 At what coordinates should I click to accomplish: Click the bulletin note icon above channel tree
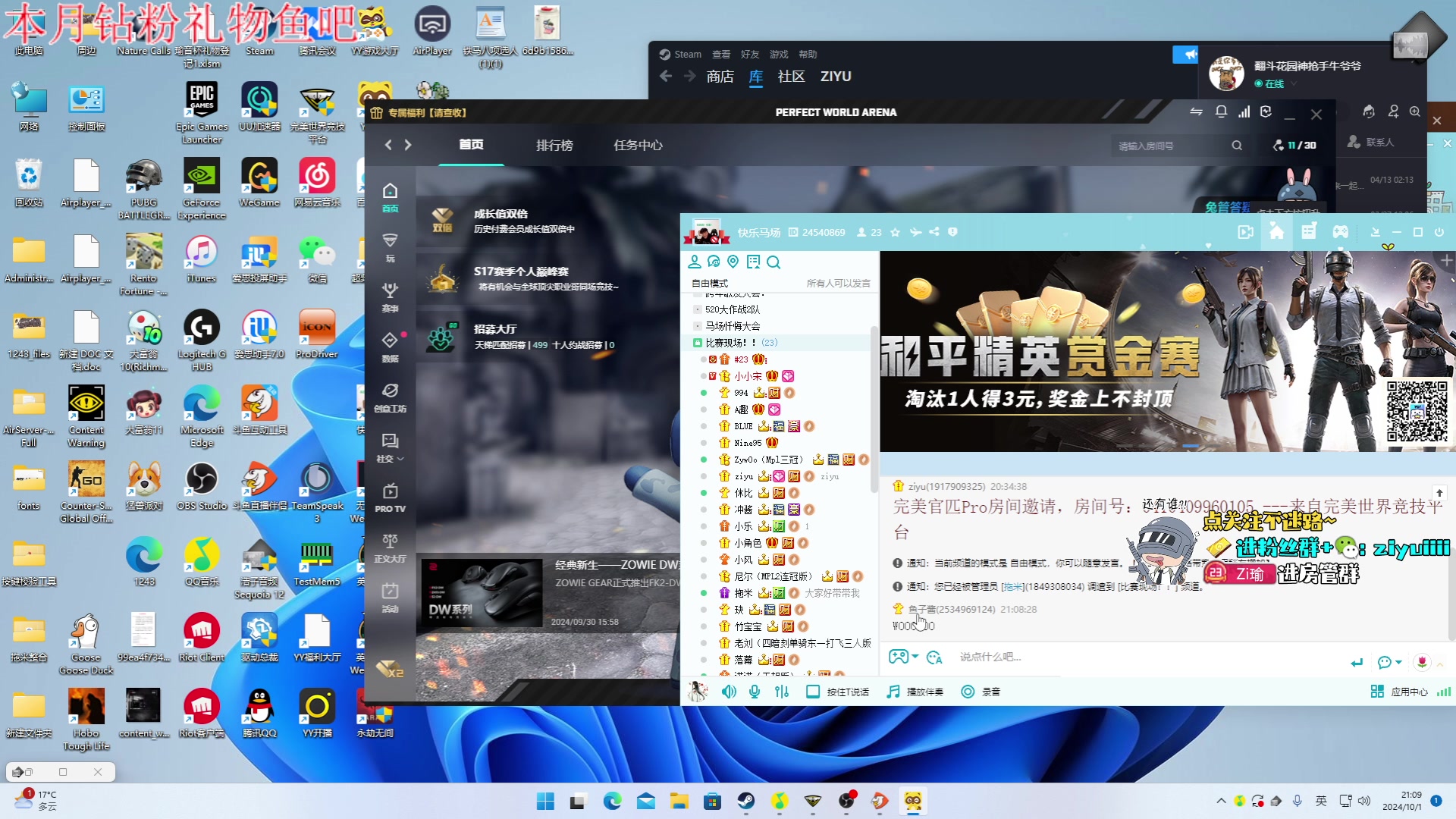point(753,262)
